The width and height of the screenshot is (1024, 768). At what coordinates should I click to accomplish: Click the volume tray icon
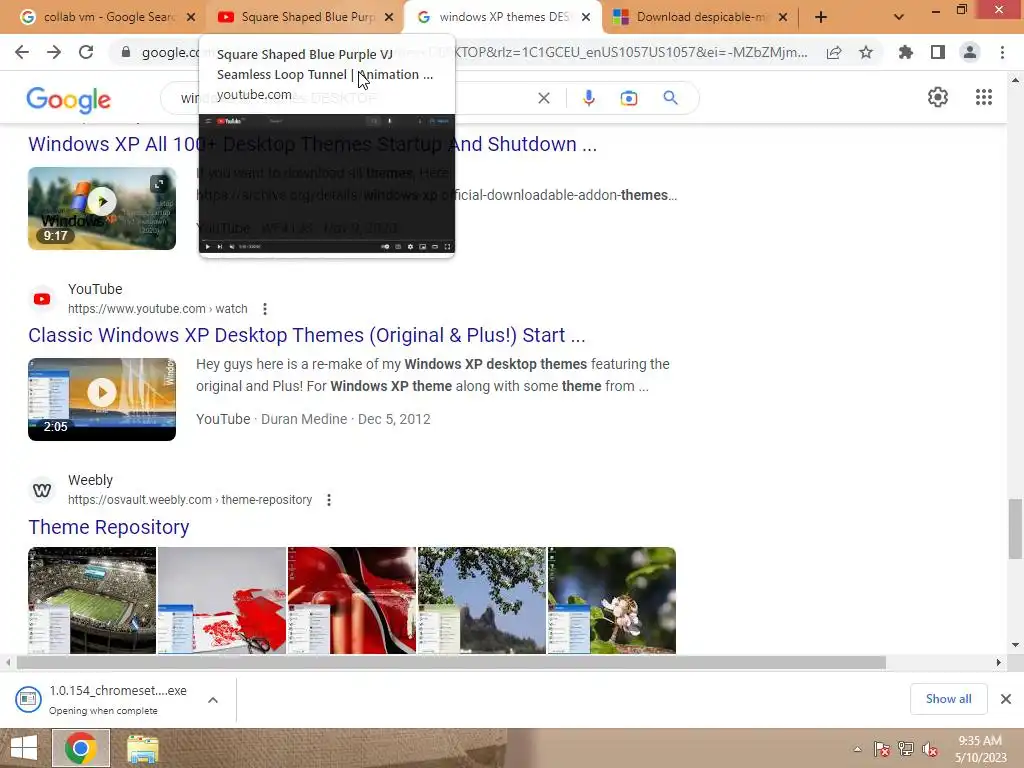click(x=930, y=749)
